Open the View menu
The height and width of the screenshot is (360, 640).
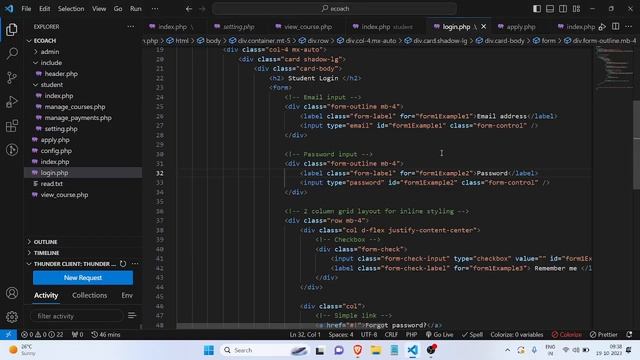99,9
